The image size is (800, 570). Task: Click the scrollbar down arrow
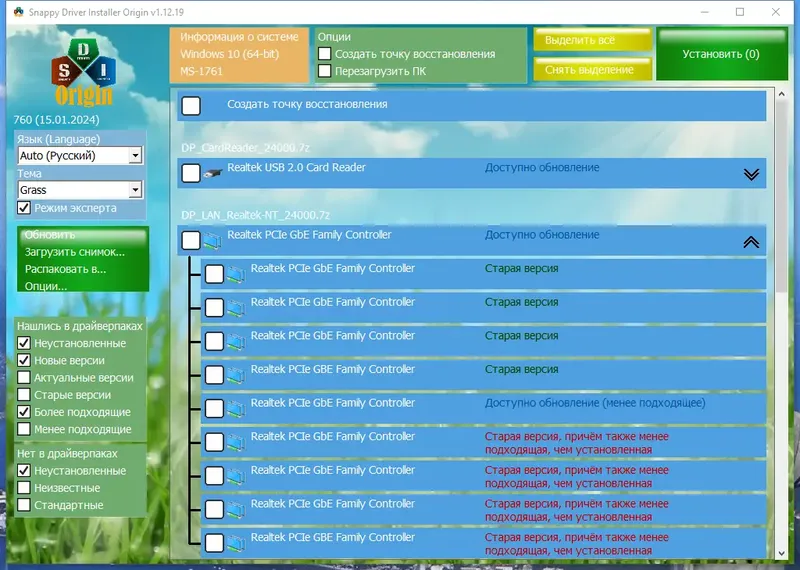(781, 553)
